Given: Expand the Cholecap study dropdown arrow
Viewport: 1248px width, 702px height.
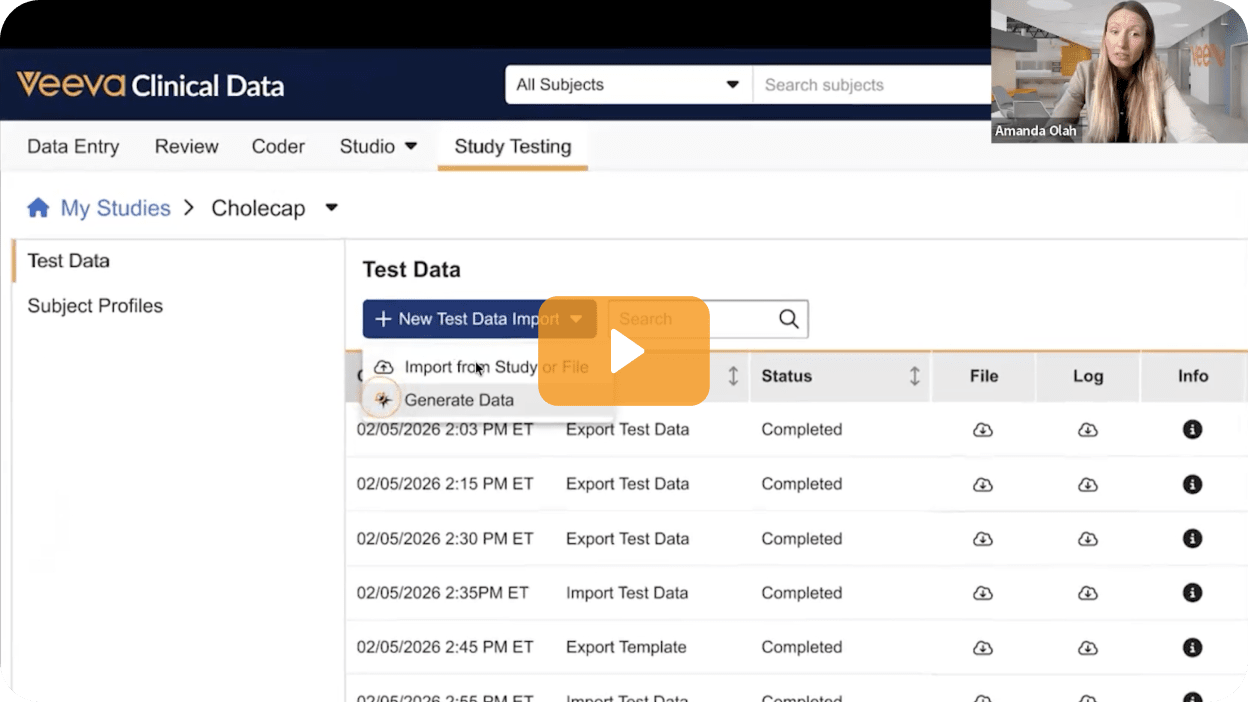Looking at the screenshot, I should coord(332,208).
